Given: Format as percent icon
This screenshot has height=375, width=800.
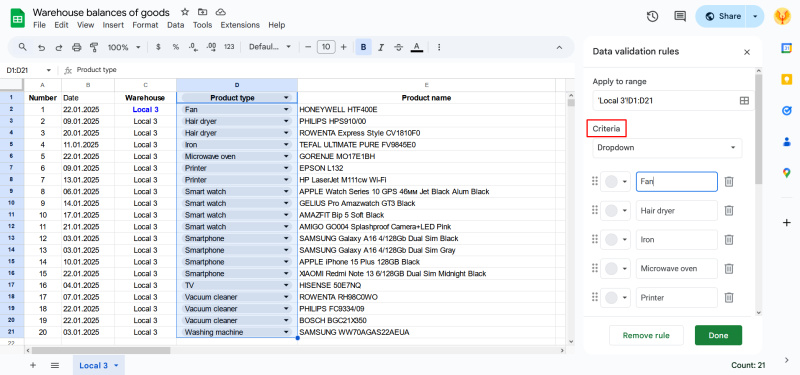Looking at the screenshot, I should pyautogui.click(x=176, y=47).
